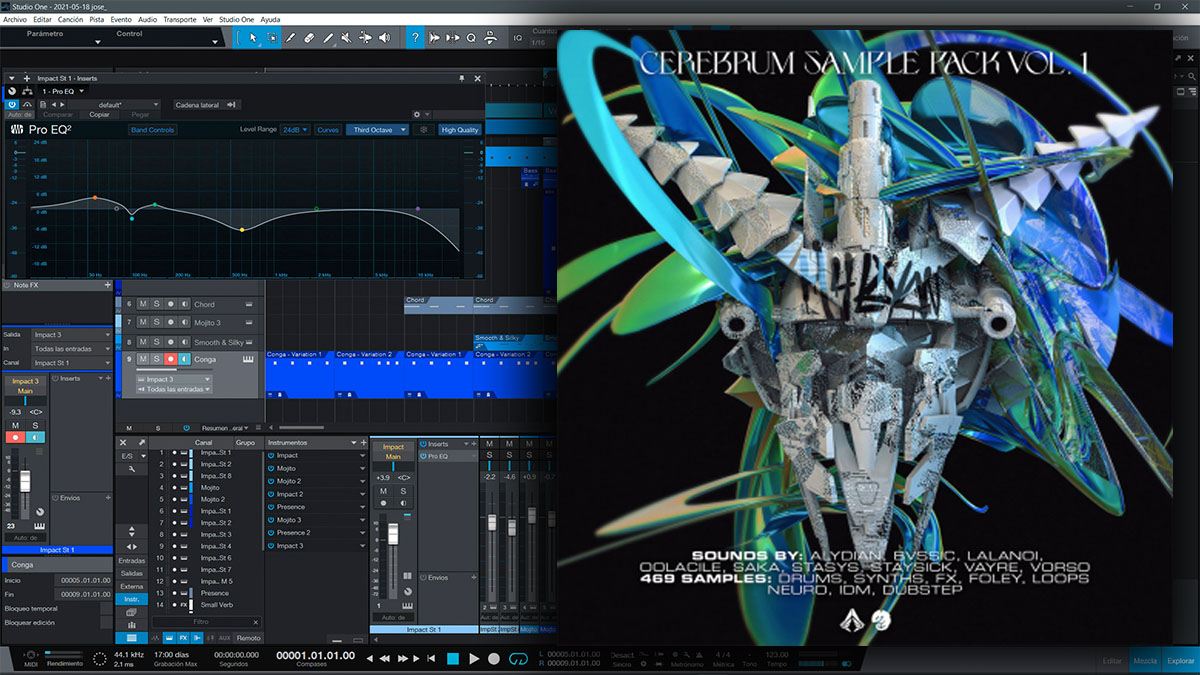
Task: Click Cadena lateral sidechain button
Action: [206, 104]
